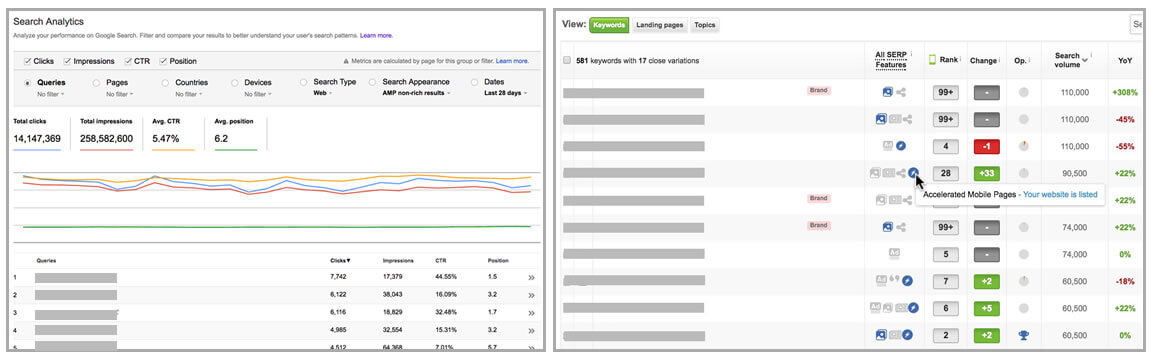Click image pack icon in 74,000 rank 99+ row
The width and height of the screenshot is (1156, 362).
pyautogui.click(x=888, y=226)
